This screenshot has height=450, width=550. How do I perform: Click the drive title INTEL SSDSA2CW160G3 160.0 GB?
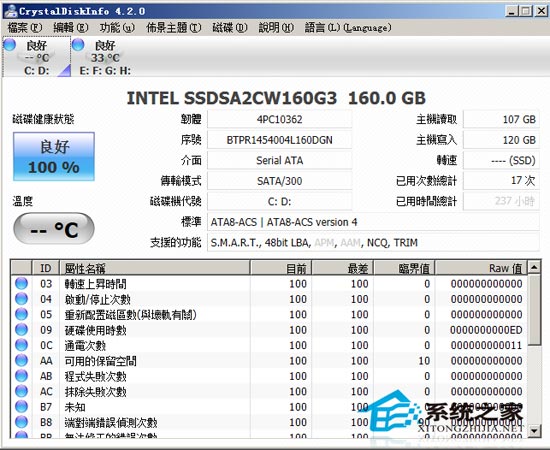point(276,98)
